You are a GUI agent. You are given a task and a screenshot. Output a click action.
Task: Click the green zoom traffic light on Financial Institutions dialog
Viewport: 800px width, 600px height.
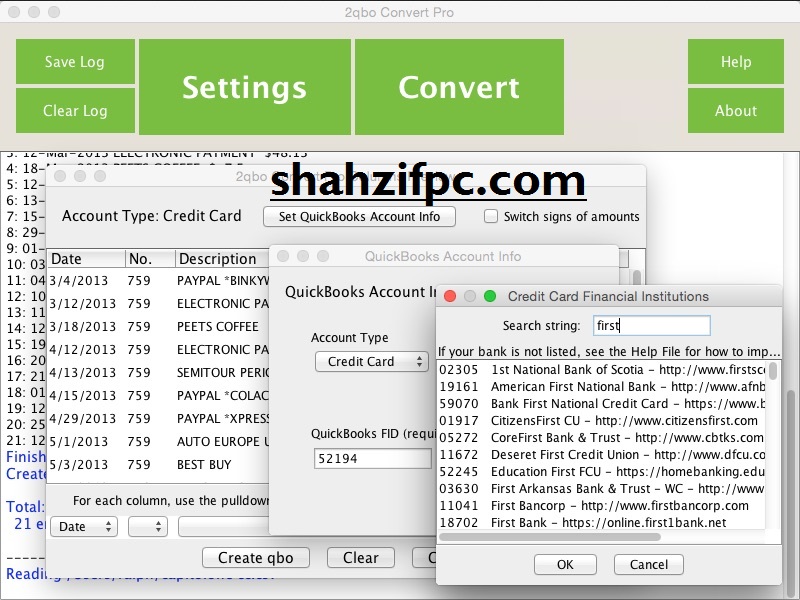tap(490, 296)
